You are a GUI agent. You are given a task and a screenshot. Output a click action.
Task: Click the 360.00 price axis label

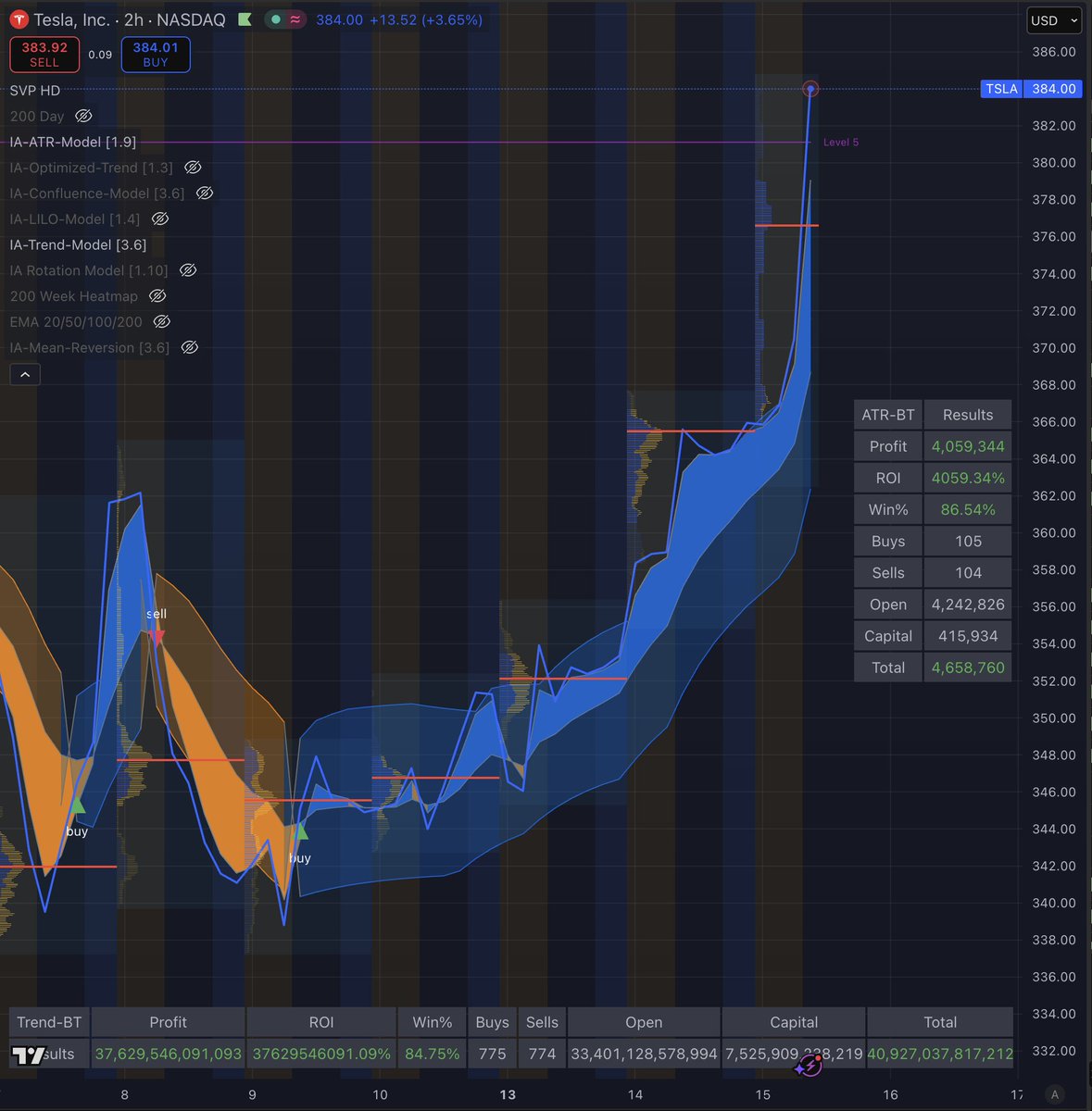click(1054, 533)
